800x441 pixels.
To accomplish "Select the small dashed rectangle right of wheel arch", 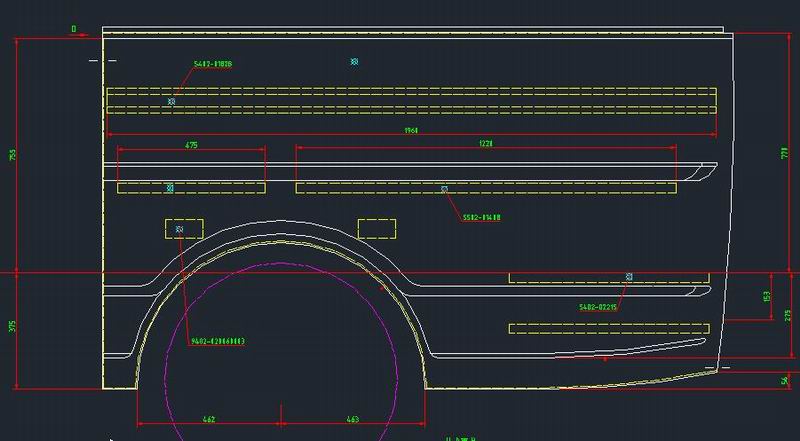I will 376,229.
